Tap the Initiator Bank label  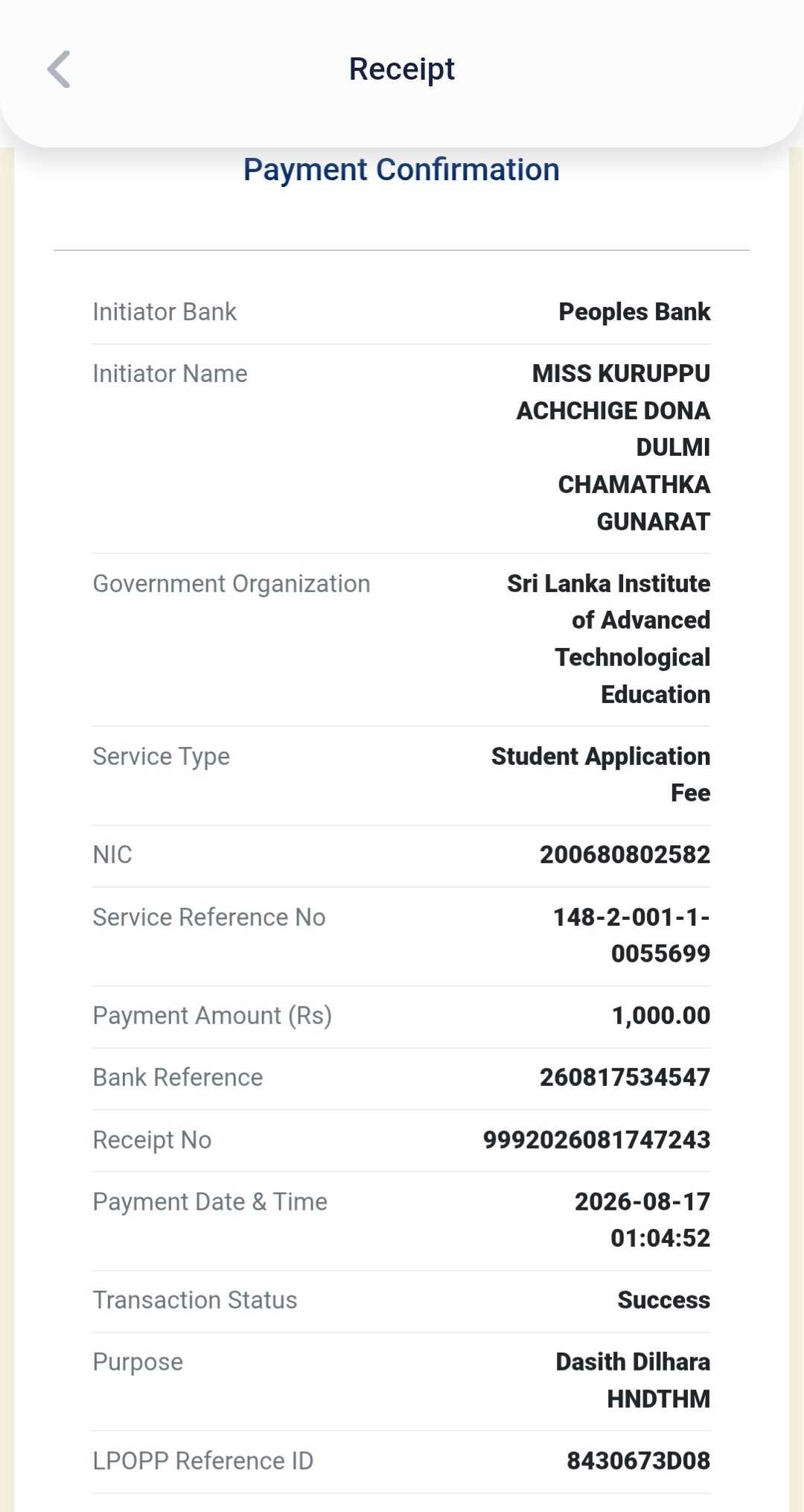click(x=165, y=312)
